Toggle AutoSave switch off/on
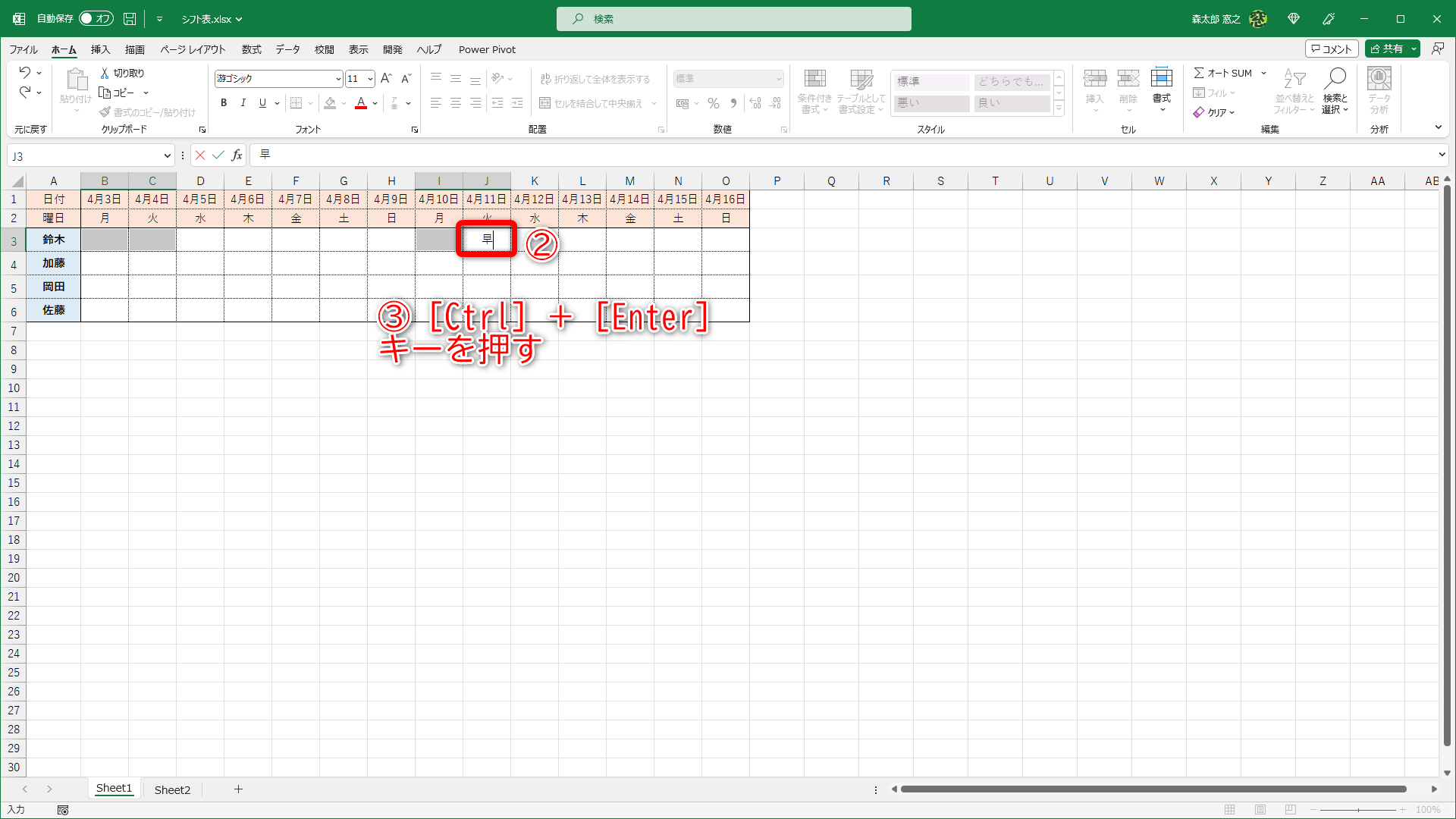 [x=96, y=19]
